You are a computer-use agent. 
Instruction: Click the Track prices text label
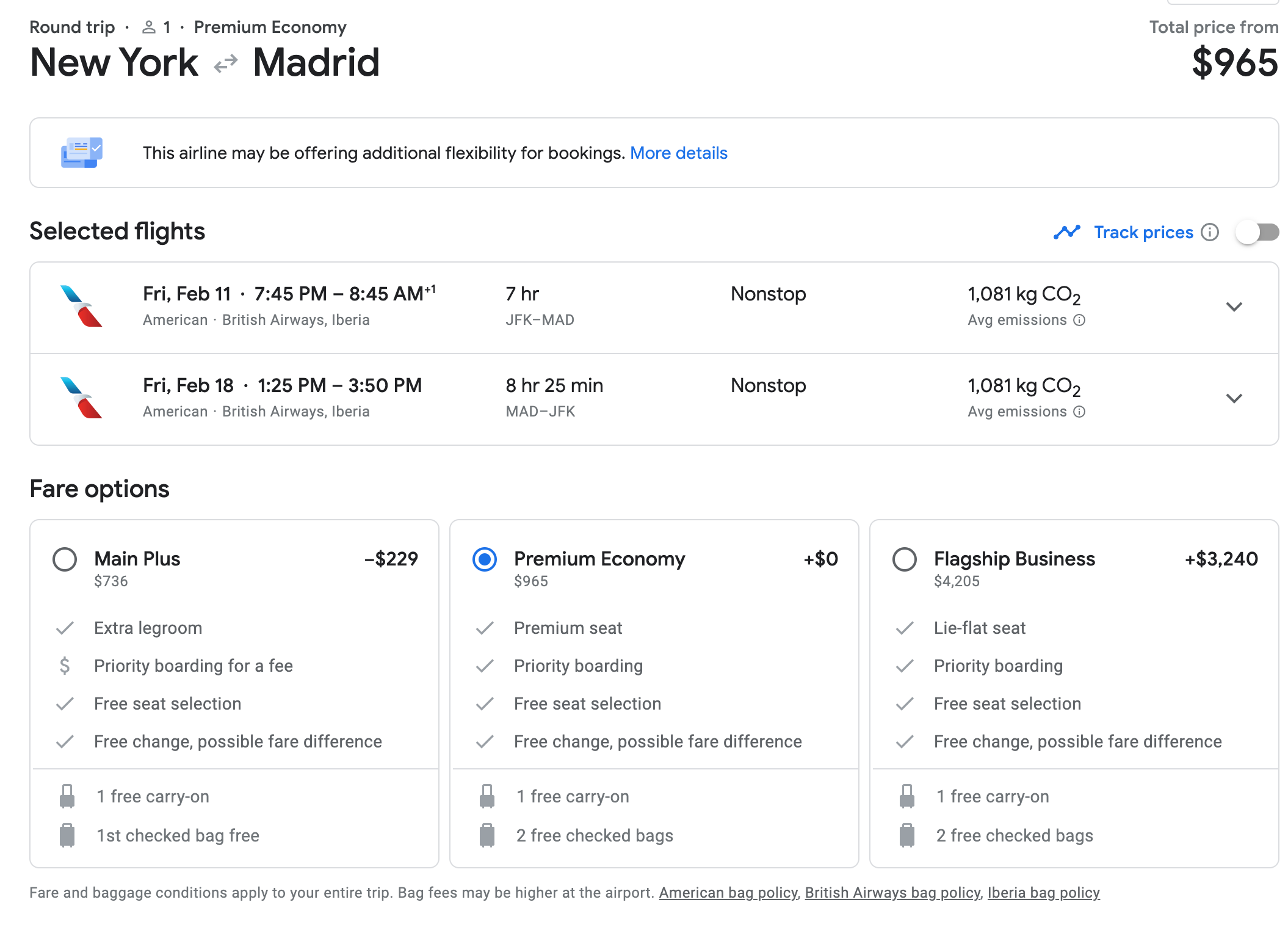(1143, 232)
